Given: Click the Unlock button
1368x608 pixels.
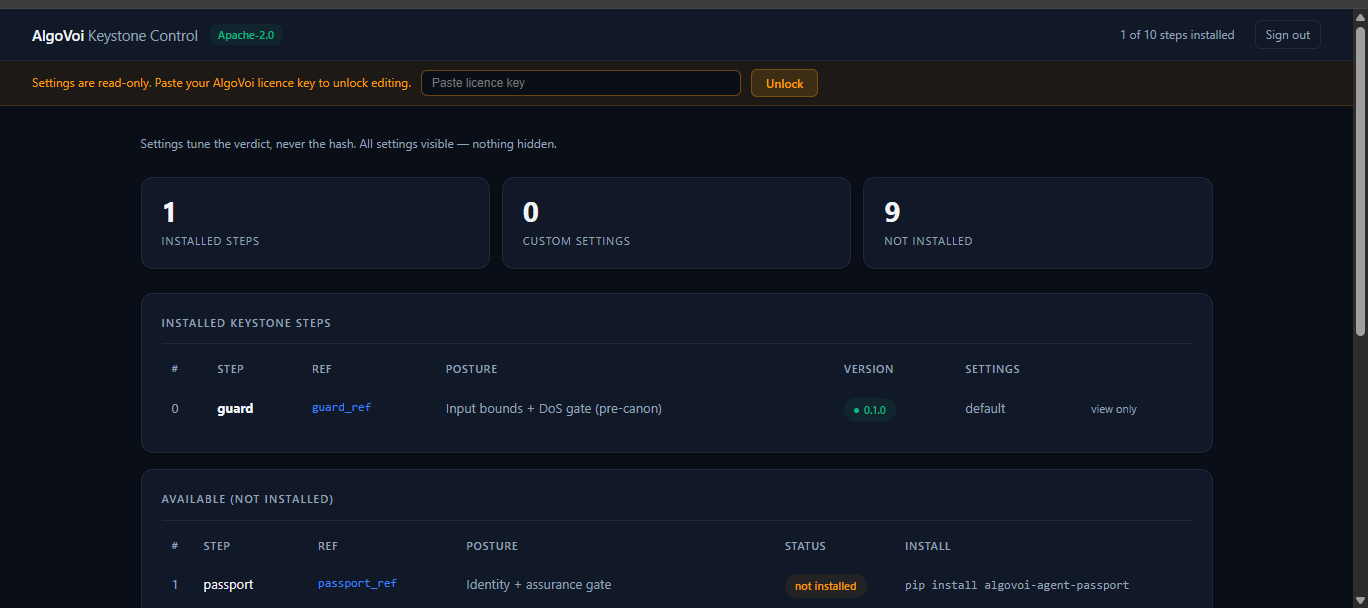Looking at the screenshot, I should 784,83.
